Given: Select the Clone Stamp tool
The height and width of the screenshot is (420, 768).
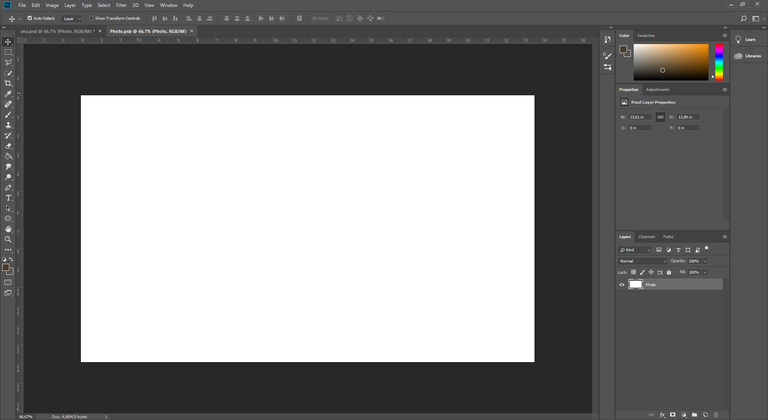Looking at the screenshot, I should [8, 125].
